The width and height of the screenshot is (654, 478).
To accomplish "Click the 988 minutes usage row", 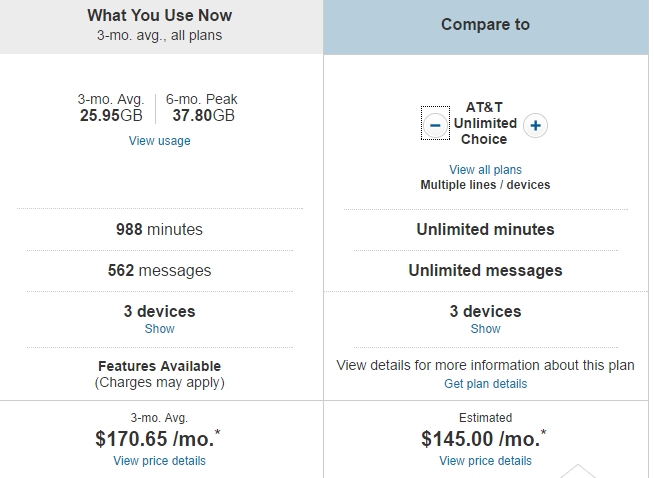I will pos(159,230).
